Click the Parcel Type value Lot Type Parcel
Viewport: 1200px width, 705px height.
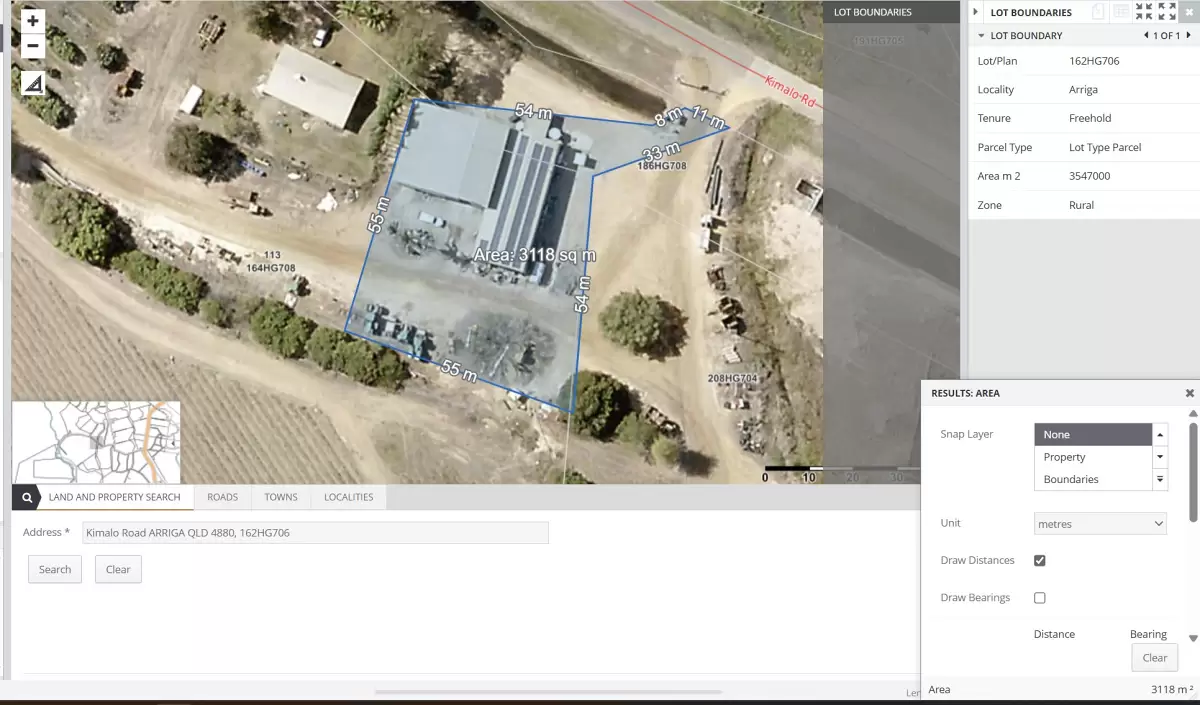coord(1105,147)
